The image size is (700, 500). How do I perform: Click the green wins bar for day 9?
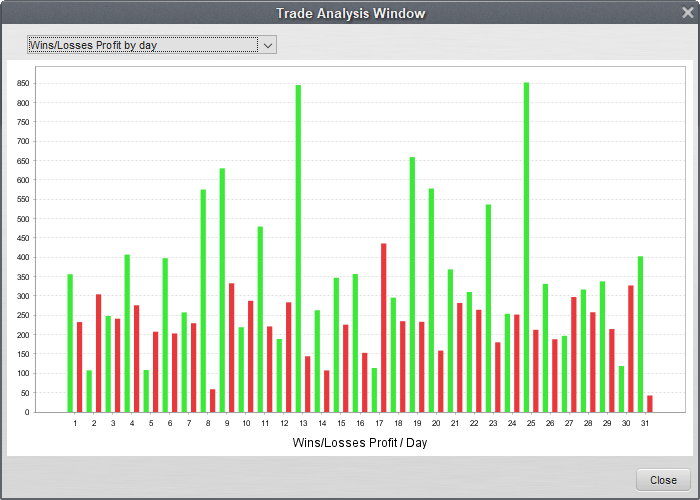coord(222,290)
